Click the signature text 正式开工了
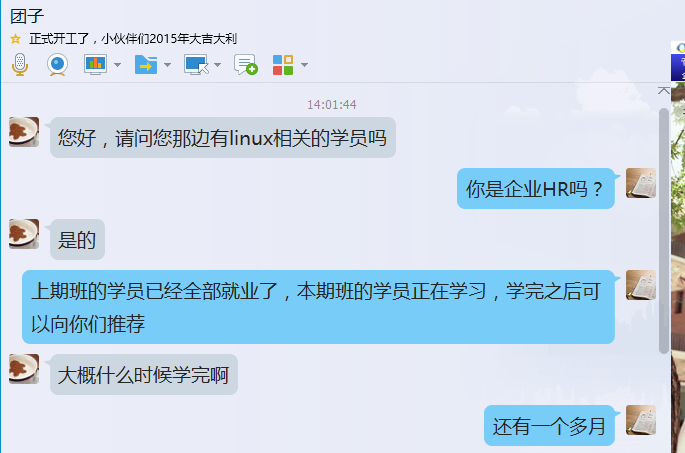This screenshot has height=453, width=685. tap(59, 39)
